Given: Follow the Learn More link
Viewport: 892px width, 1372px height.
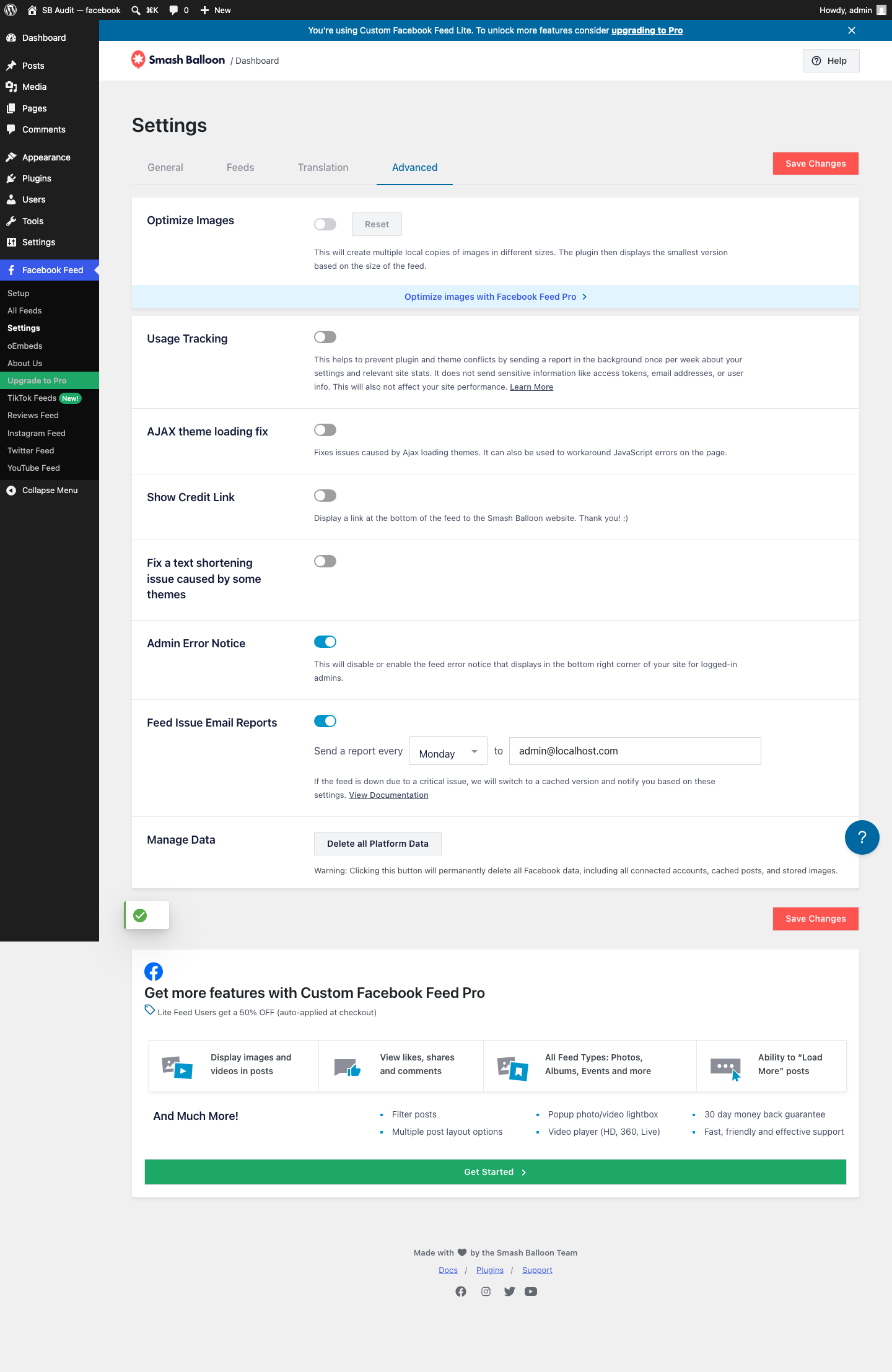Looking at the screenshot, I should (x=531, y=387).
